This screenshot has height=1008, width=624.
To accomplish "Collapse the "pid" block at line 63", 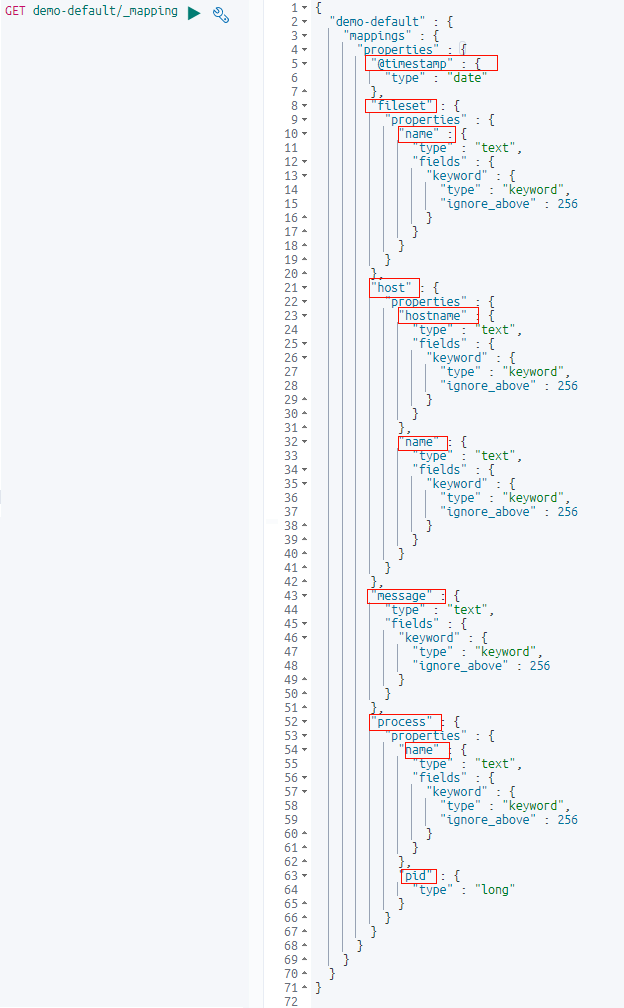I will point(305,876).
